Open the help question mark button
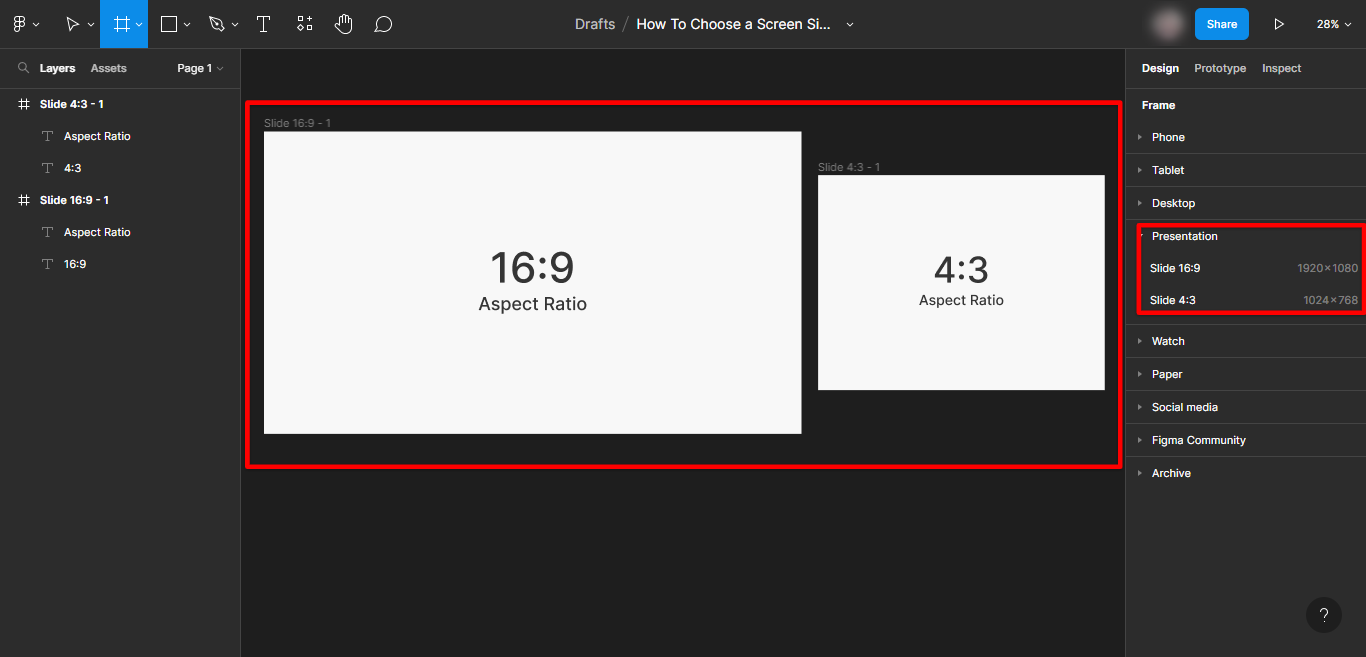The width and height of the screenshot is (1366, 657). tap(1323, 615)
